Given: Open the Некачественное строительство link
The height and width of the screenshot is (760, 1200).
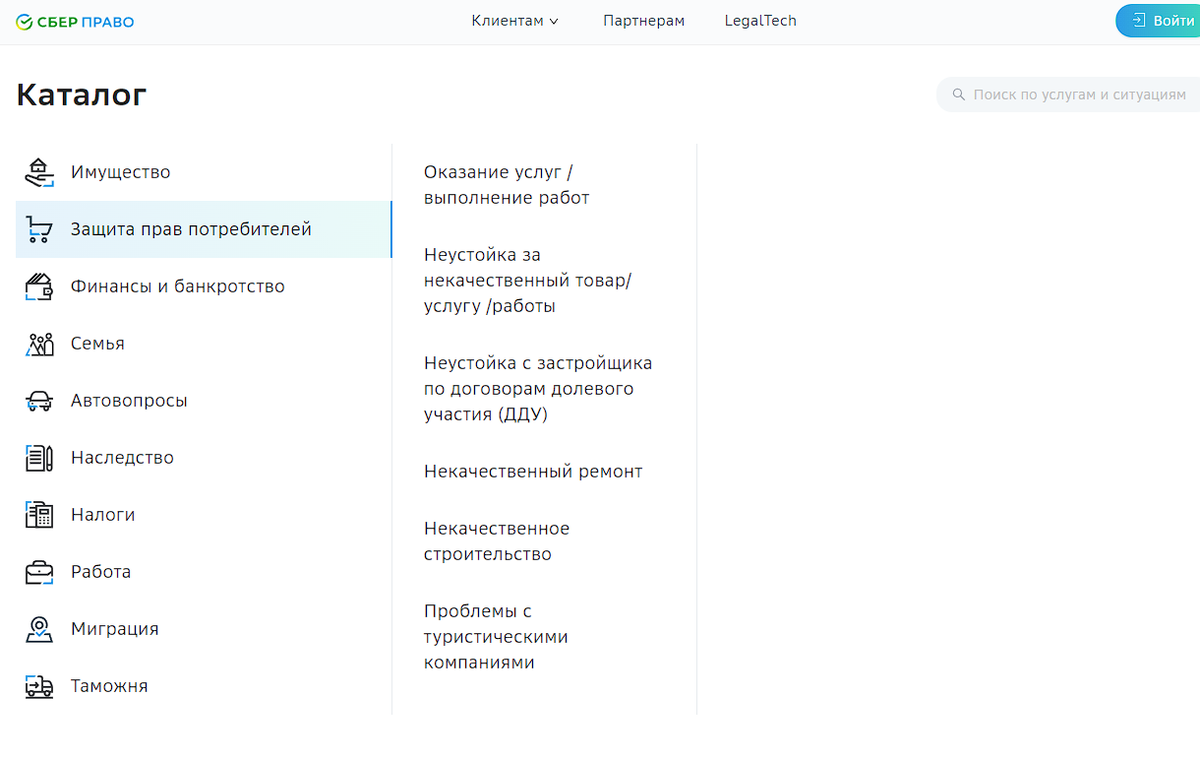Looking at the screenshot, I should click(497, 541).
